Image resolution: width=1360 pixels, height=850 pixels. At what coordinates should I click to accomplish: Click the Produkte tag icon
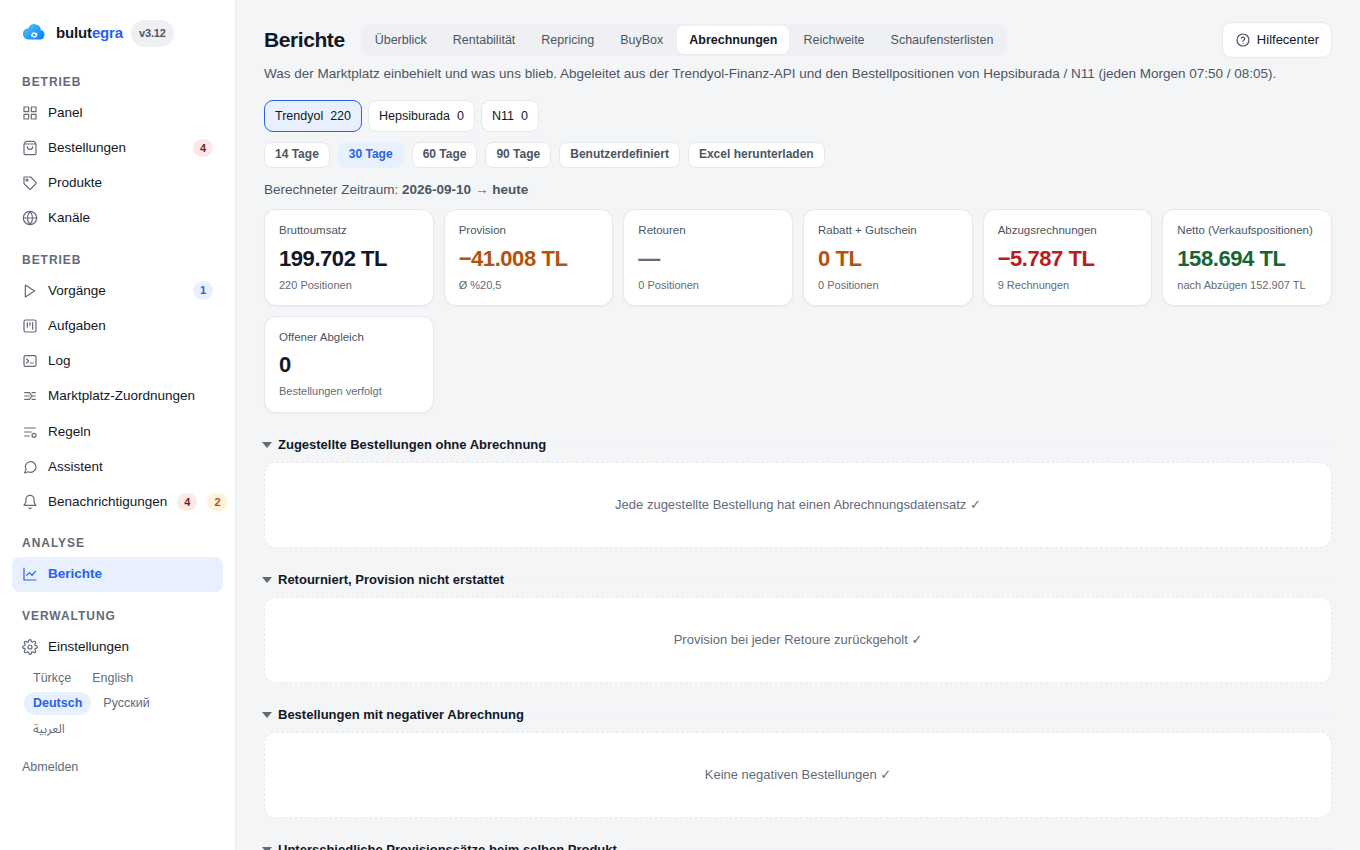[x=30, y=183]
